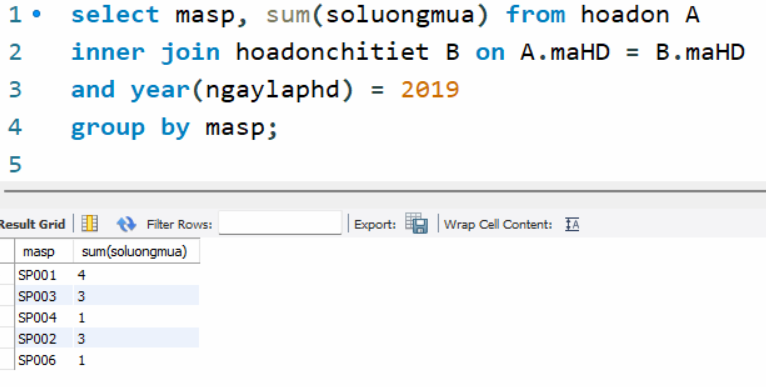Export recordset to external file icon
The width and height of the screenshot is (766, 387).
[x=417, y=223]
